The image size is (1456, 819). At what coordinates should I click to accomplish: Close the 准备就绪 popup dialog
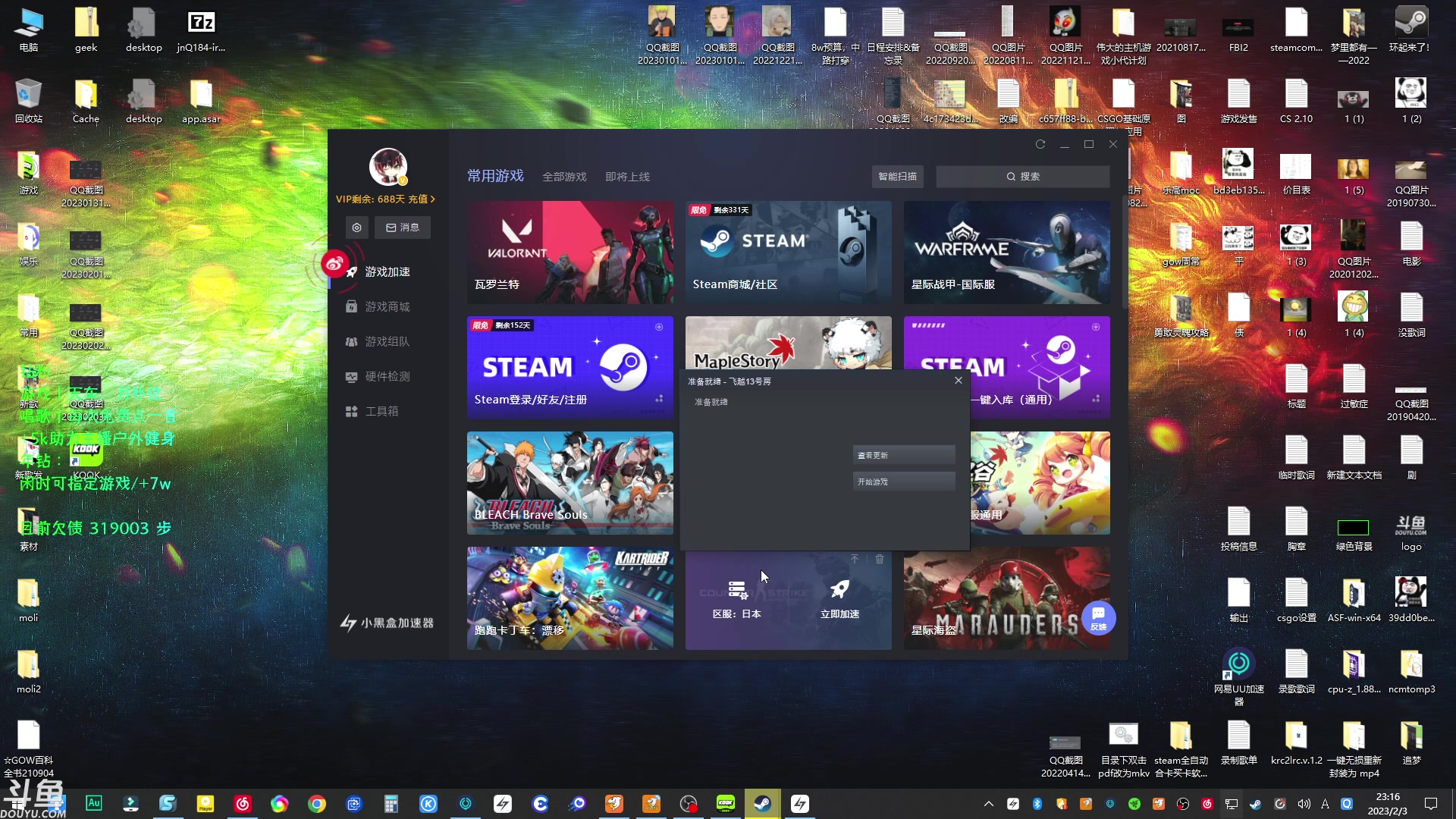coord(959,381)
